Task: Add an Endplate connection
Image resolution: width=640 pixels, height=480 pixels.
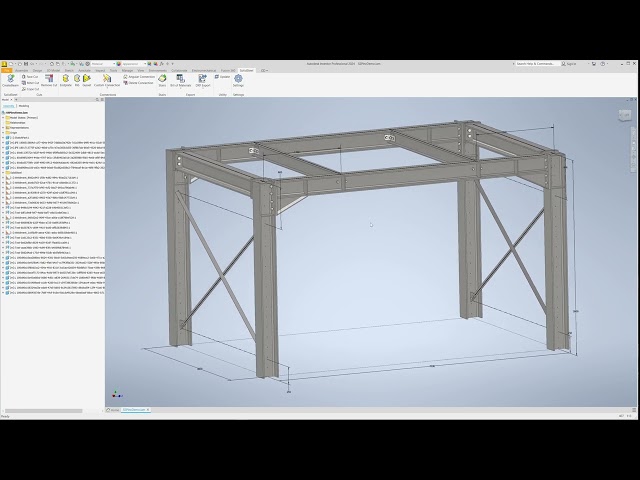Action: [x=65, y=80]
